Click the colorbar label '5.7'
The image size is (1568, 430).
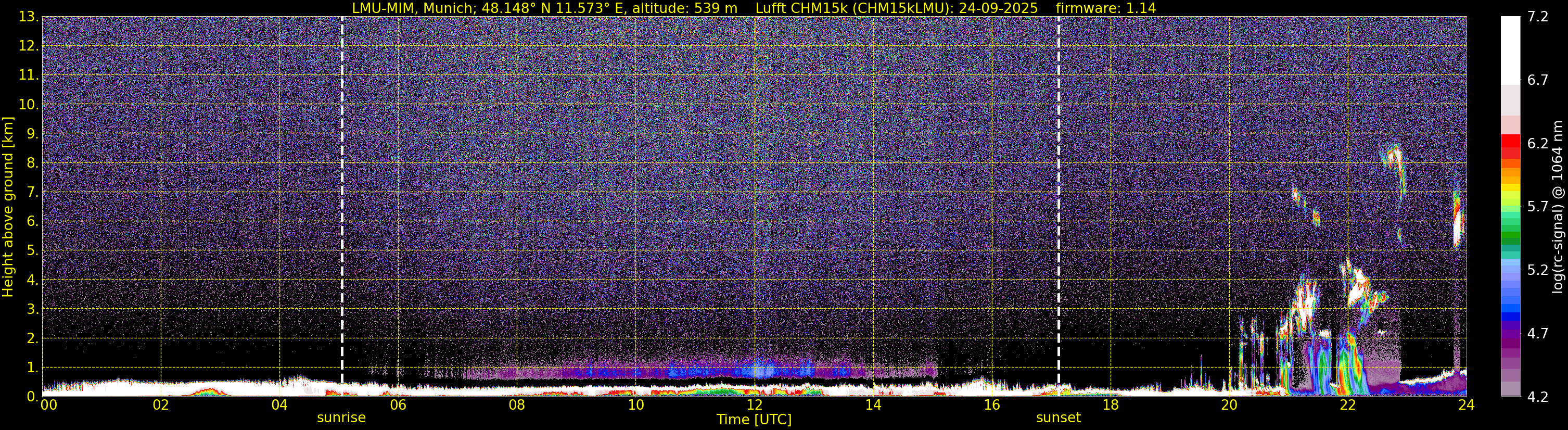click(1538, 207)
